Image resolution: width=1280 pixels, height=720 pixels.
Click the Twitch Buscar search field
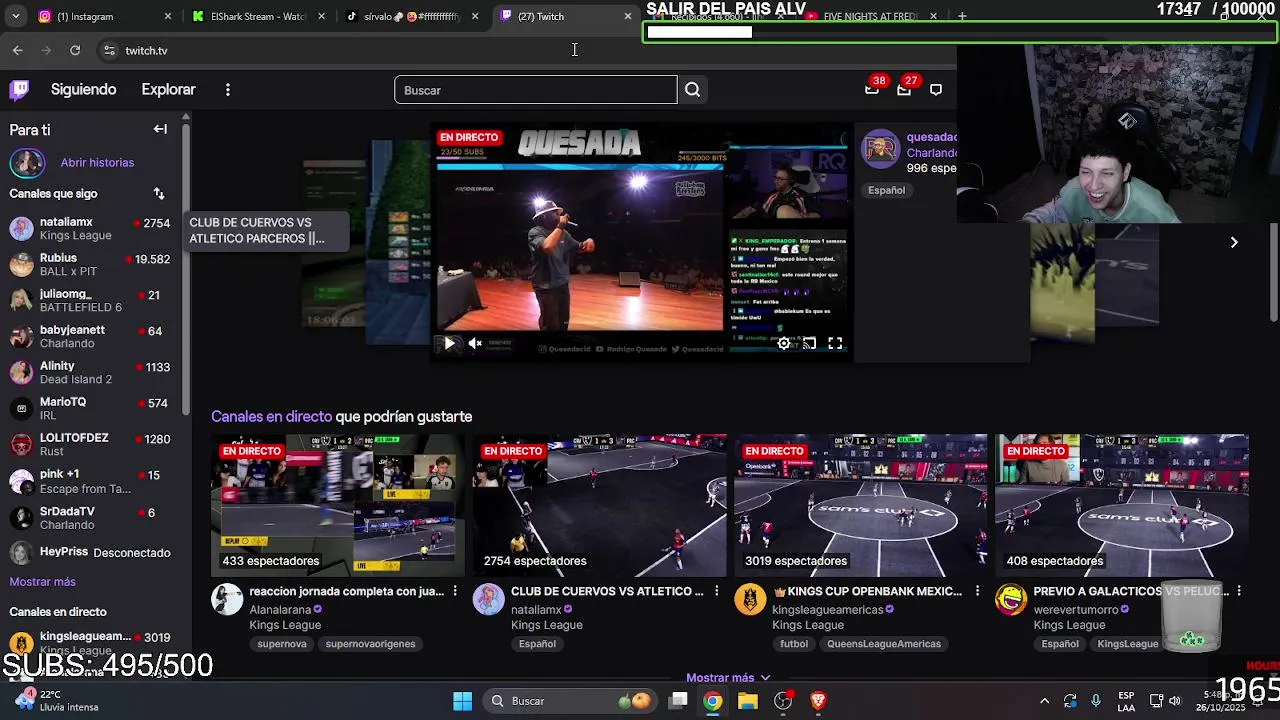tap(535, 90)
